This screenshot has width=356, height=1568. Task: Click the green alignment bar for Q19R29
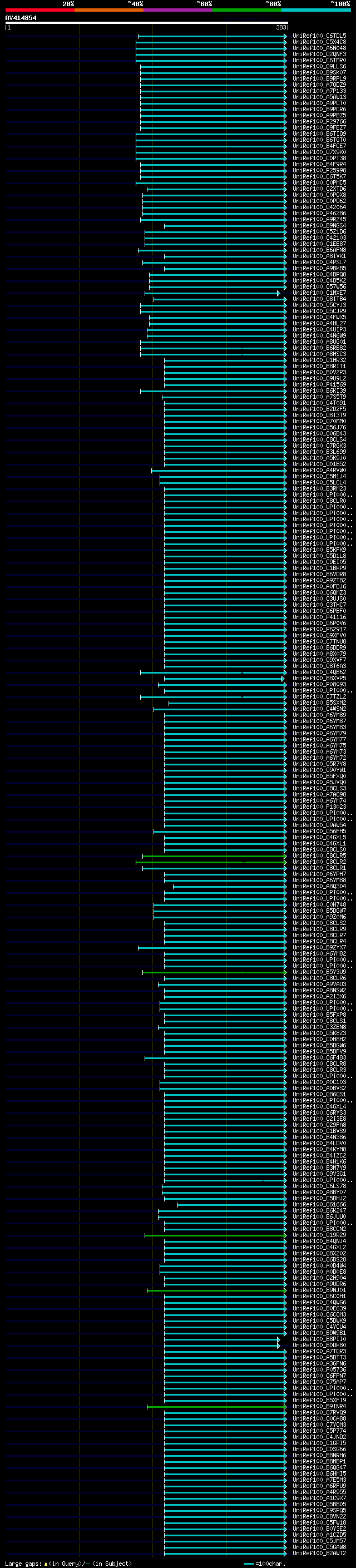pyautogui.click(x=215, y=1235)
